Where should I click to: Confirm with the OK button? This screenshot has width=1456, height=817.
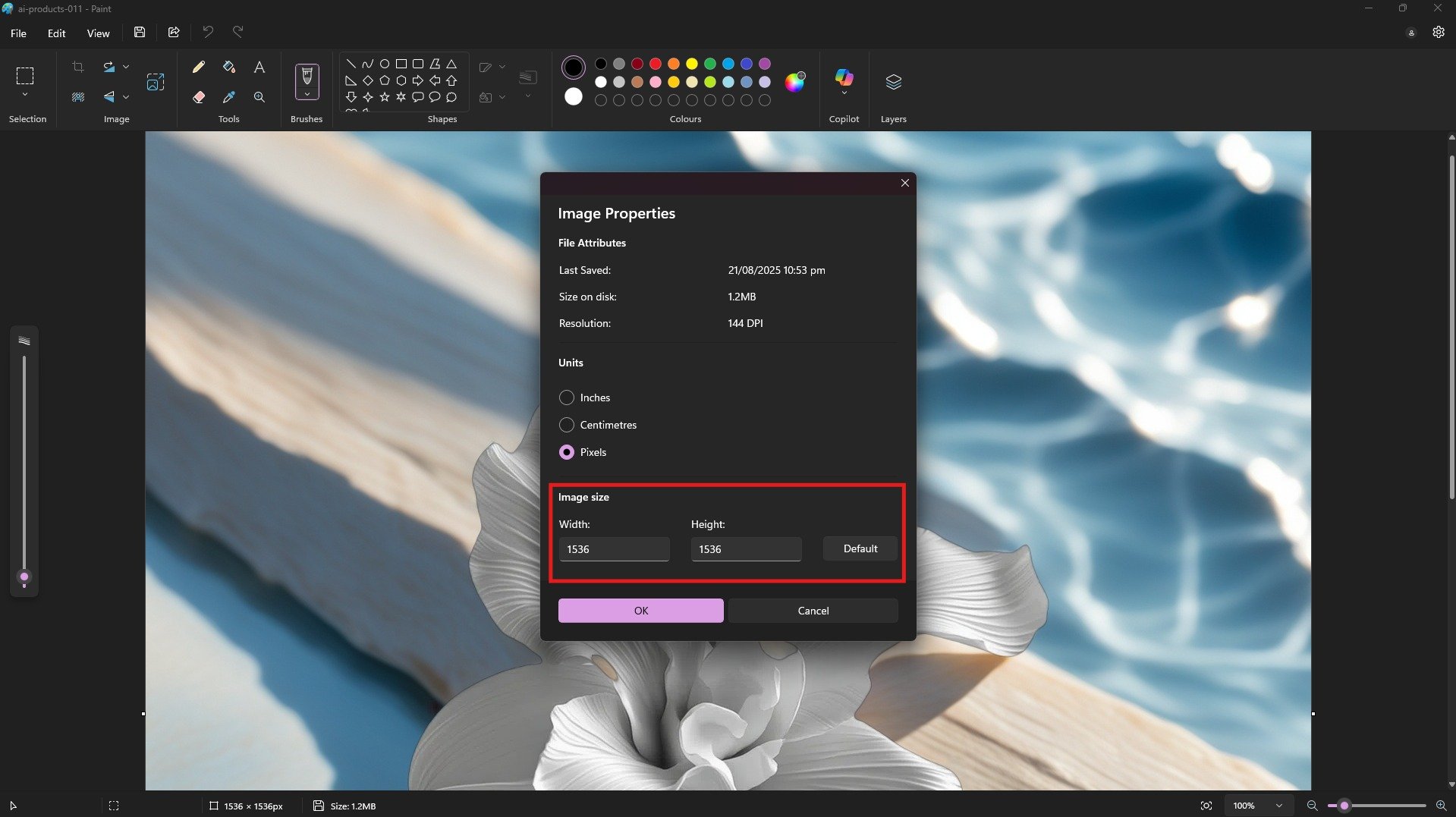641,611
